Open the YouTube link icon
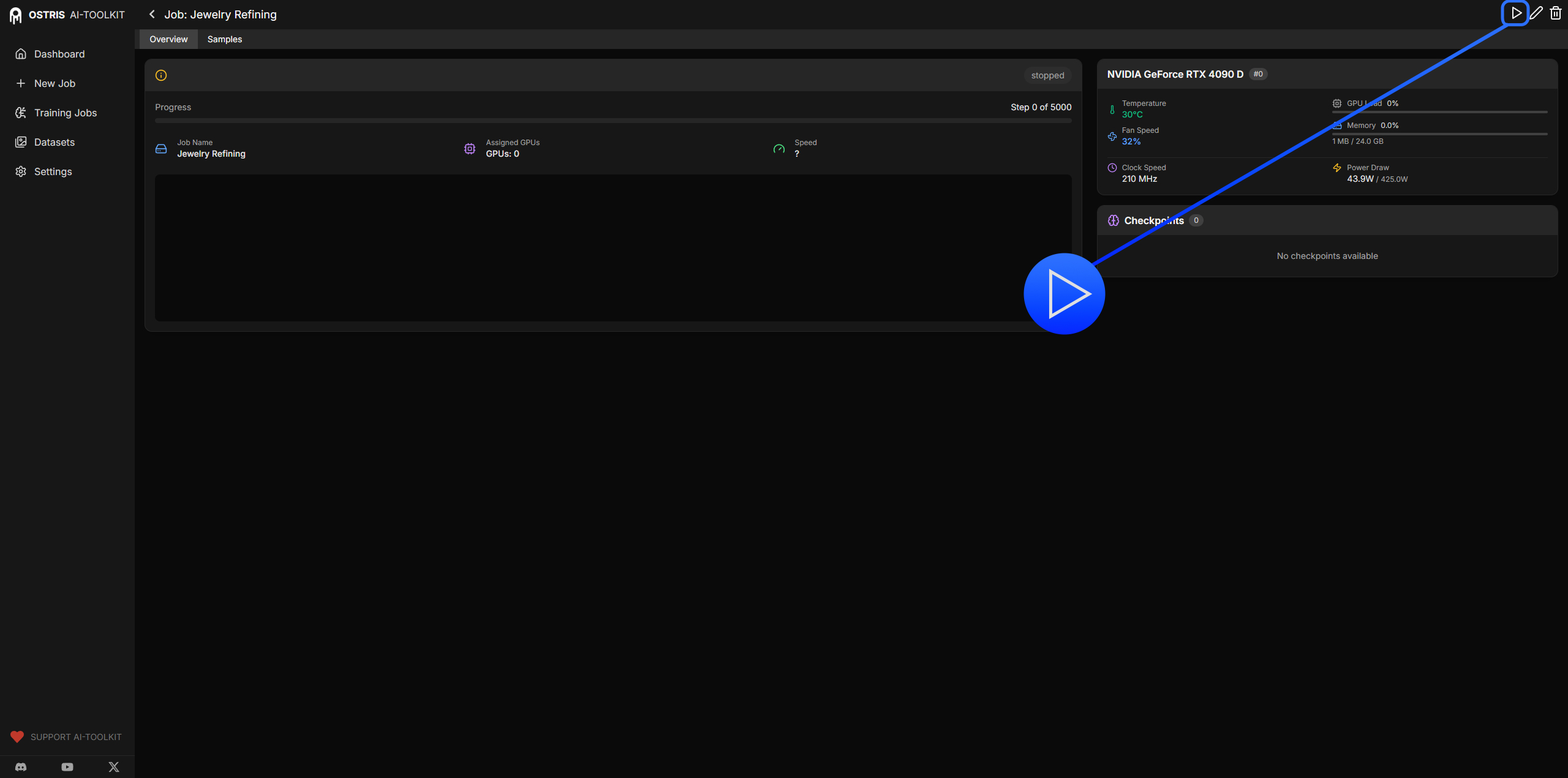Image resolution: width=1568 pixels, height=778 pixels. (x=67, y=767)
